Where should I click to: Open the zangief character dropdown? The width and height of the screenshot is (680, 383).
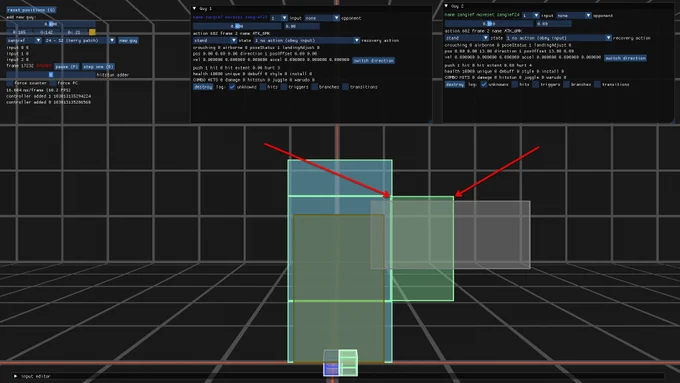pos(24,40)
